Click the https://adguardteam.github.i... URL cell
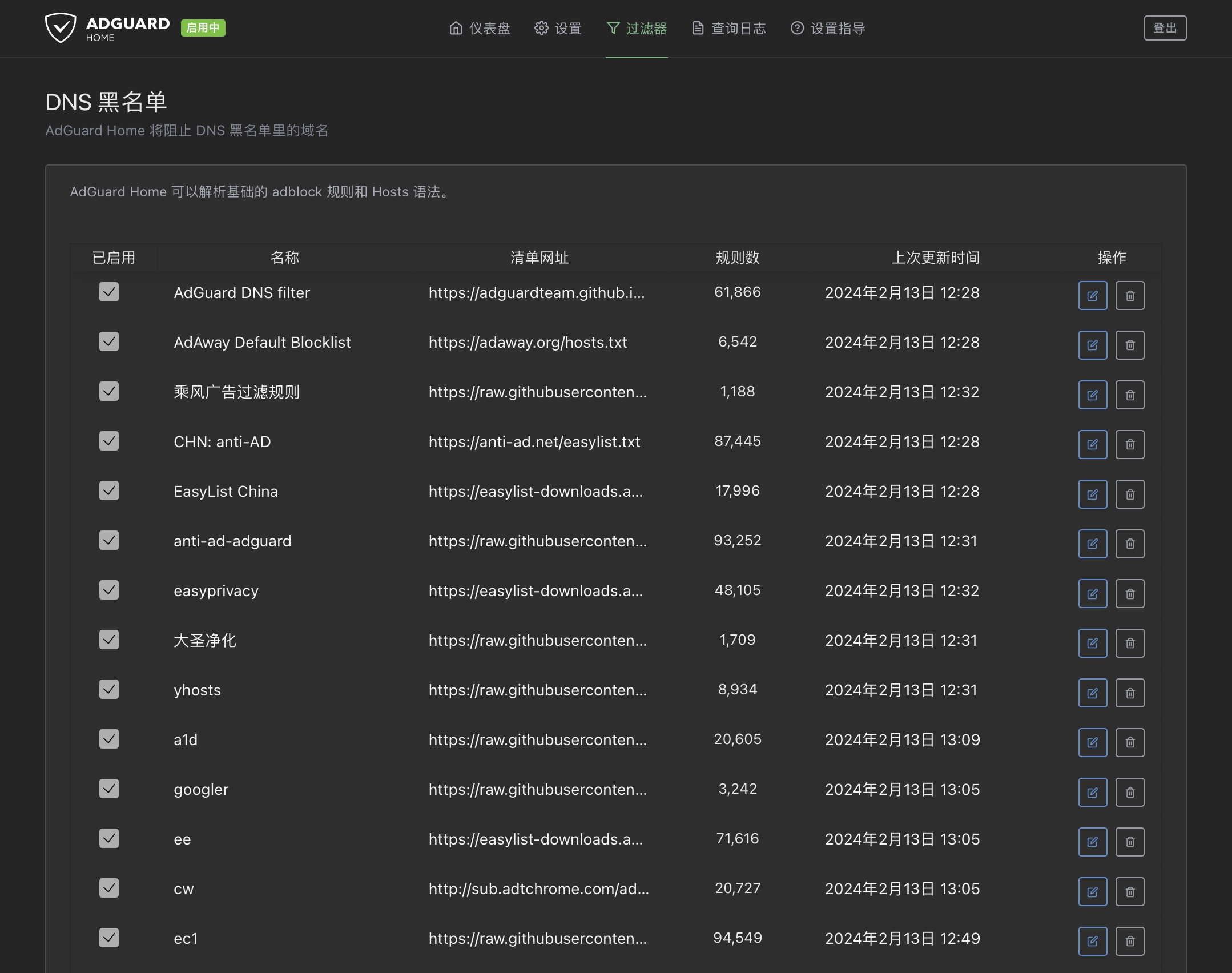The width and height of the screenshot is (1232, 973). click(537, 292)
